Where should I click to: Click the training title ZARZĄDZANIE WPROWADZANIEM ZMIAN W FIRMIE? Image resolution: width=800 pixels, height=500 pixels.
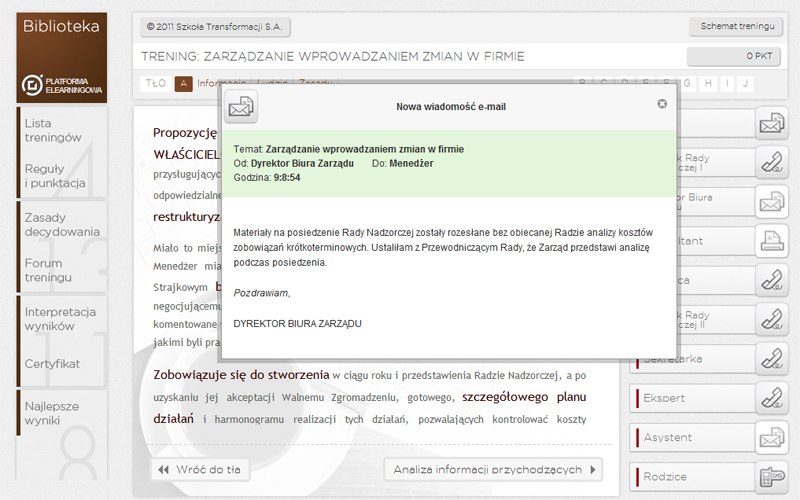click(364, 57)
